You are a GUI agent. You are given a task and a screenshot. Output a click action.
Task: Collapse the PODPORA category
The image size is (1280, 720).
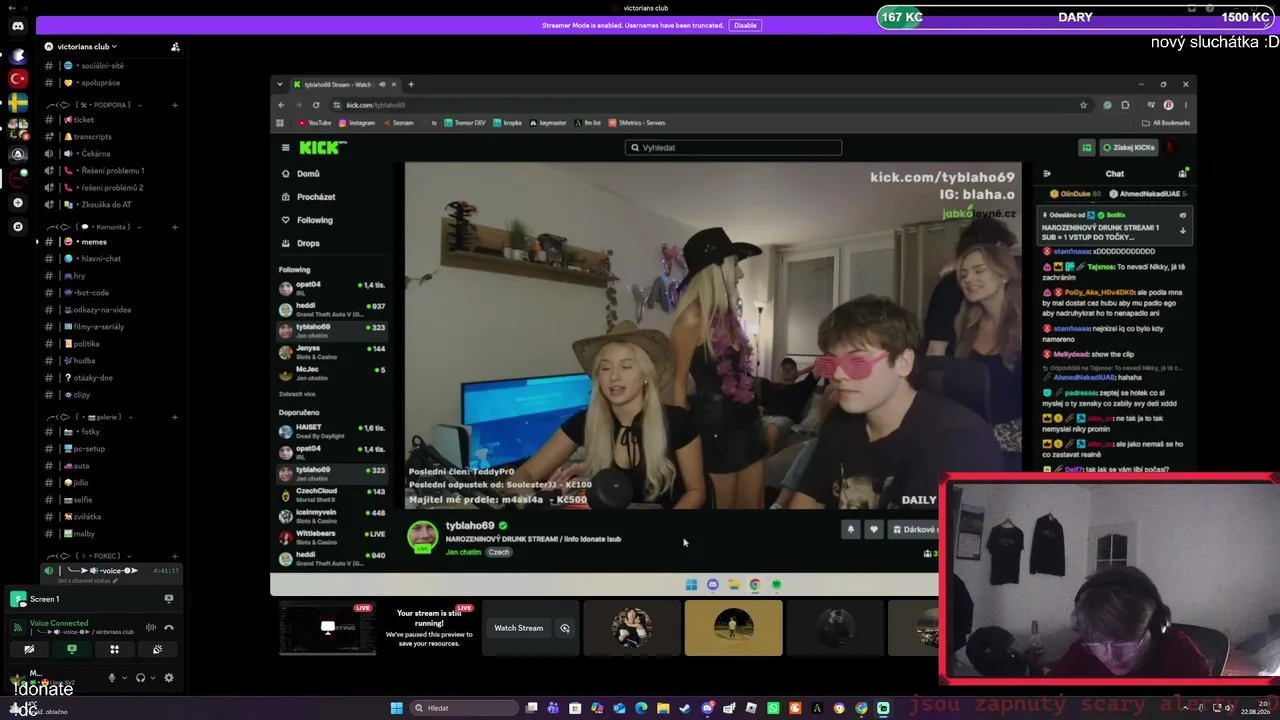point(93,105)
